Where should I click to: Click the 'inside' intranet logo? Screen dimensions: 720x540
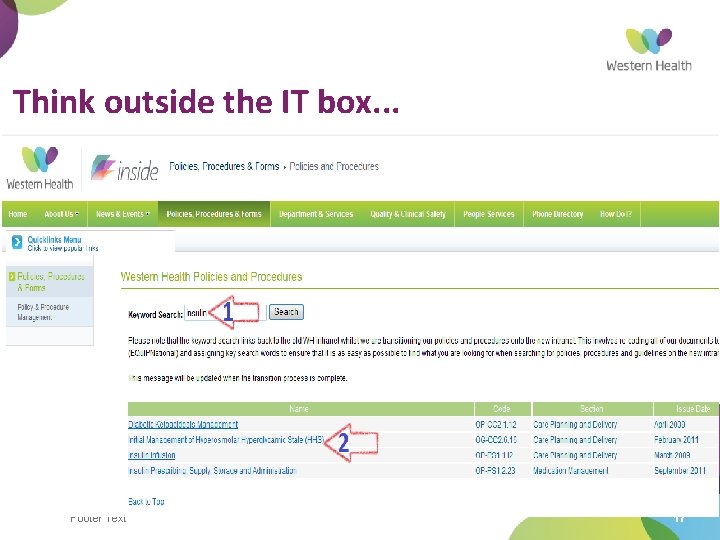coord(124,168)
